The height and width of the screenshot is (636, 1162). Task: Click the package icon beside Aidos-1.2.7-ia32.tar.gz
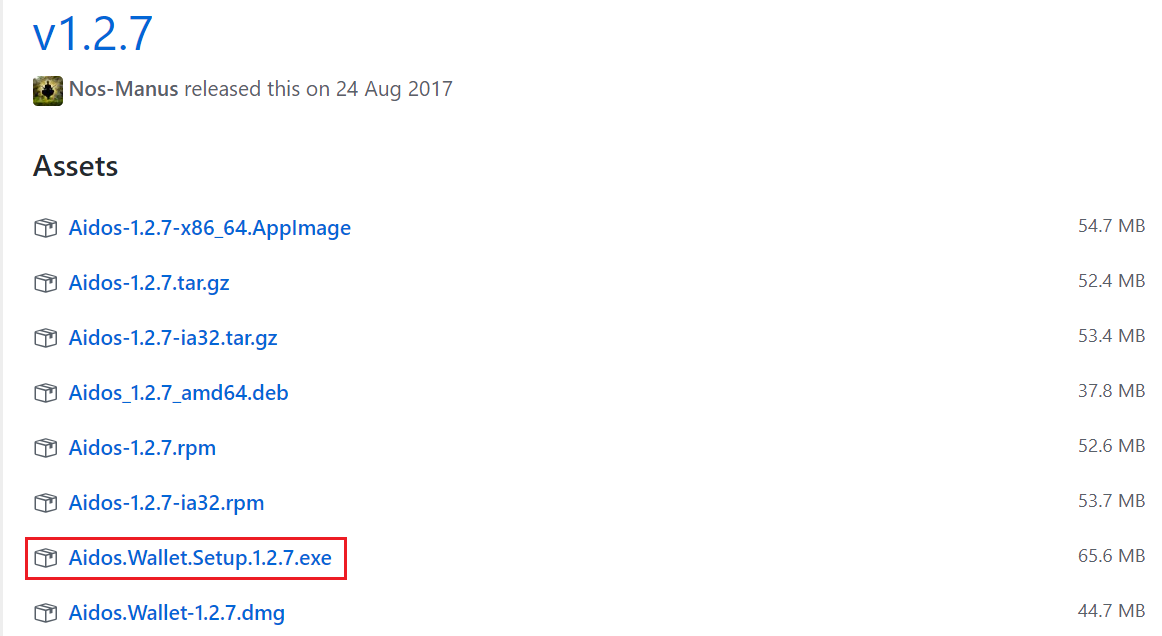coord(45,338)
